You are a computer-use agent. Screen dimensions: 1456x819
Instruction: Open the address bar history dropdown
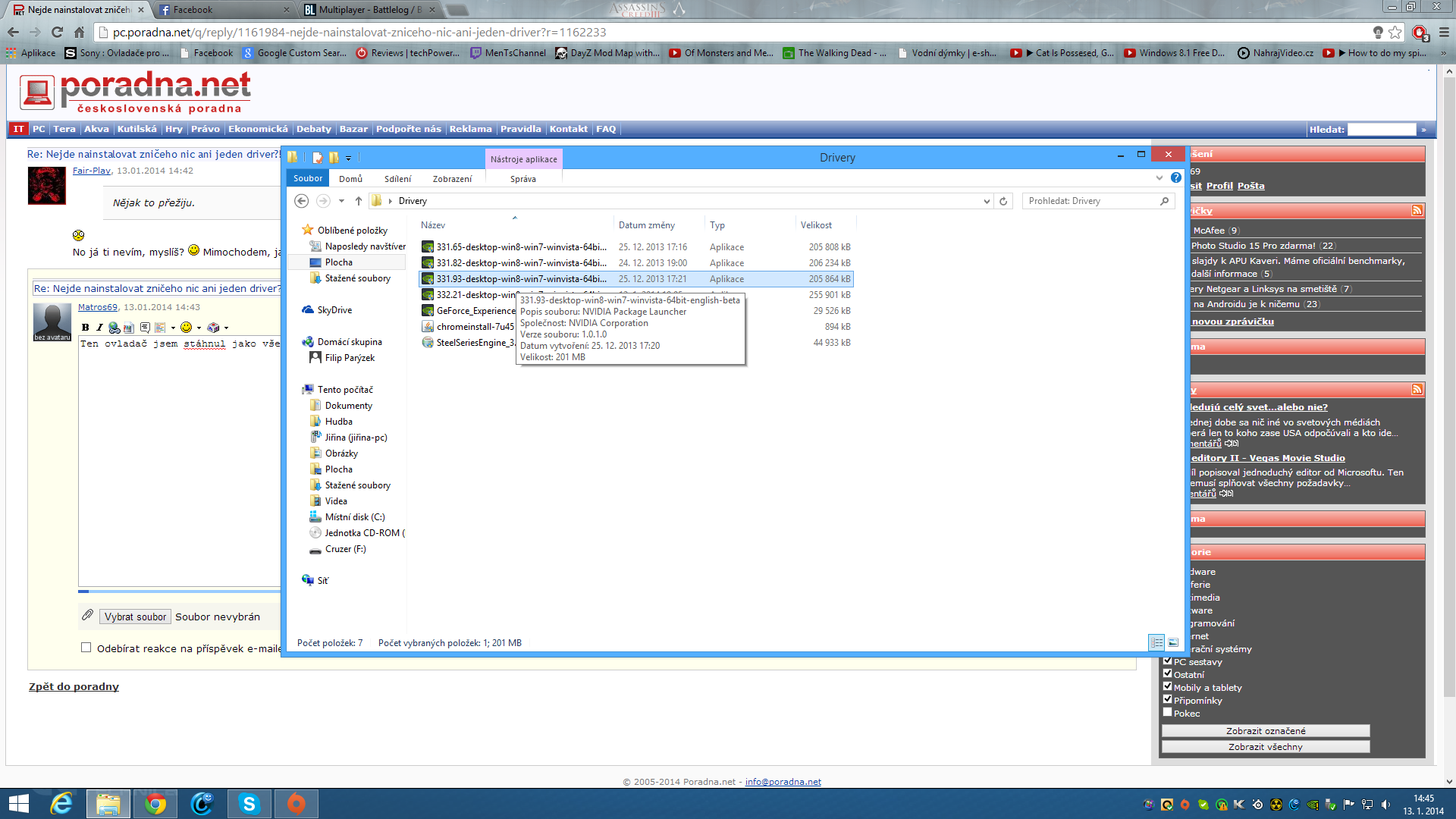tap(987, 201)
